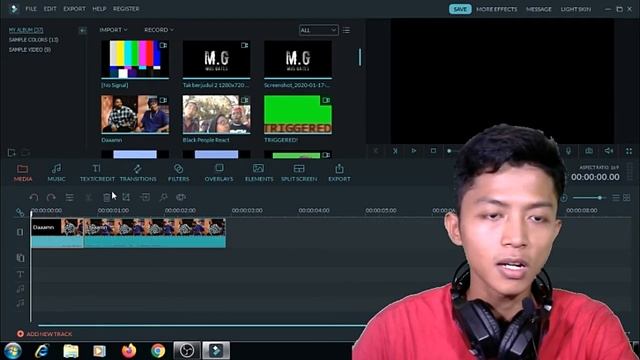Open the File menu

(x=31, y=9)
